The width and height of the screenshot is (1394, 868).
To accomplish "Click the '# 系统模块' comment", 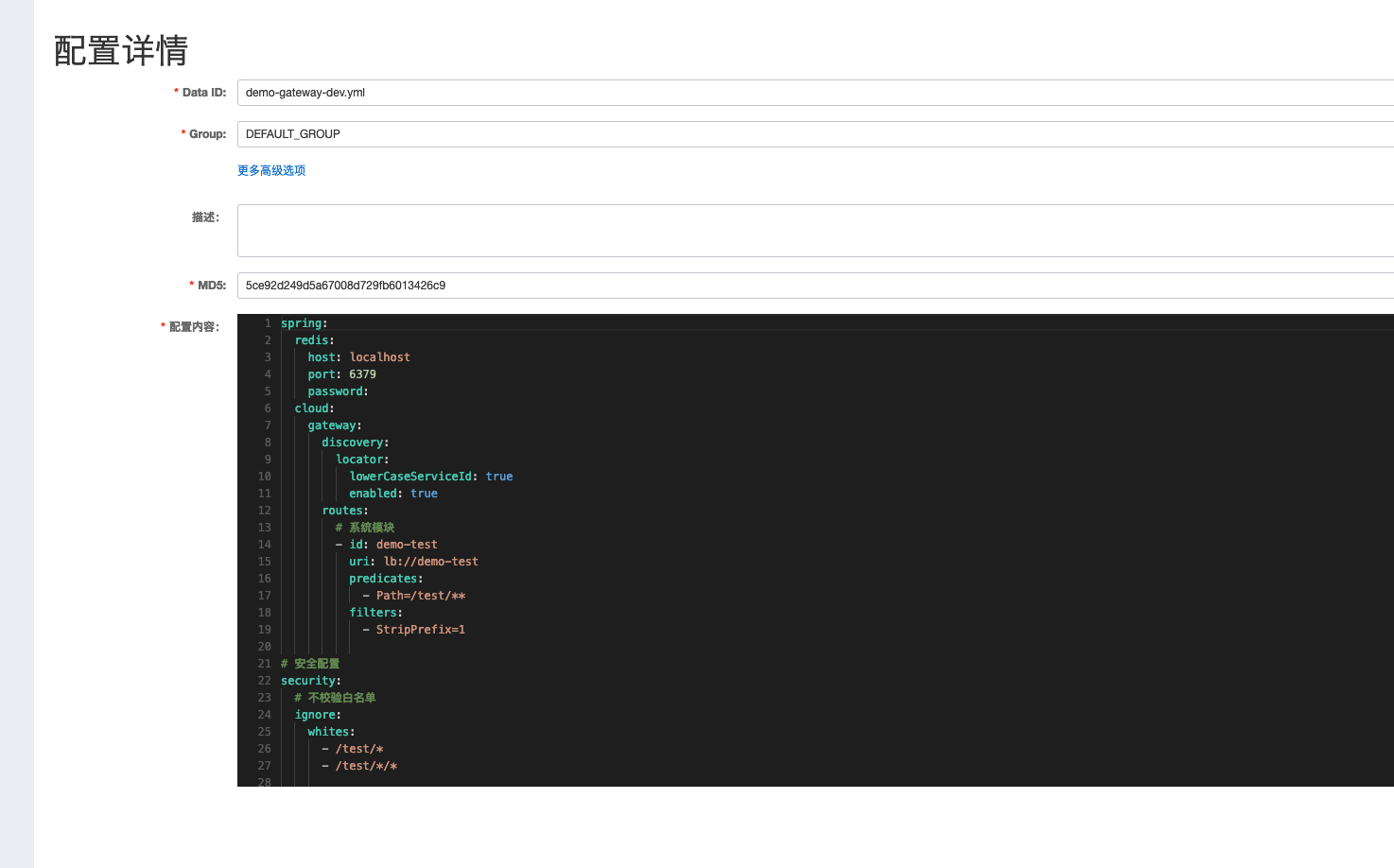I will [365, 528].
